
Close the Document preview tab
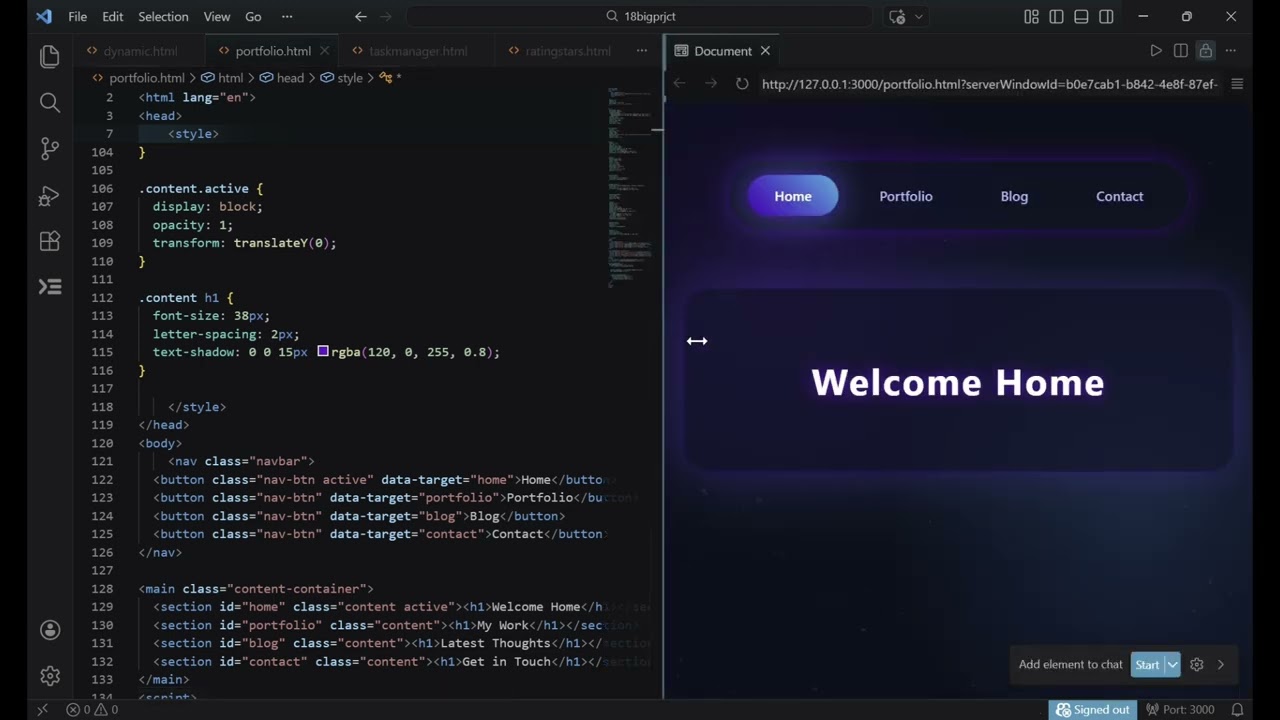coord(765,51)
